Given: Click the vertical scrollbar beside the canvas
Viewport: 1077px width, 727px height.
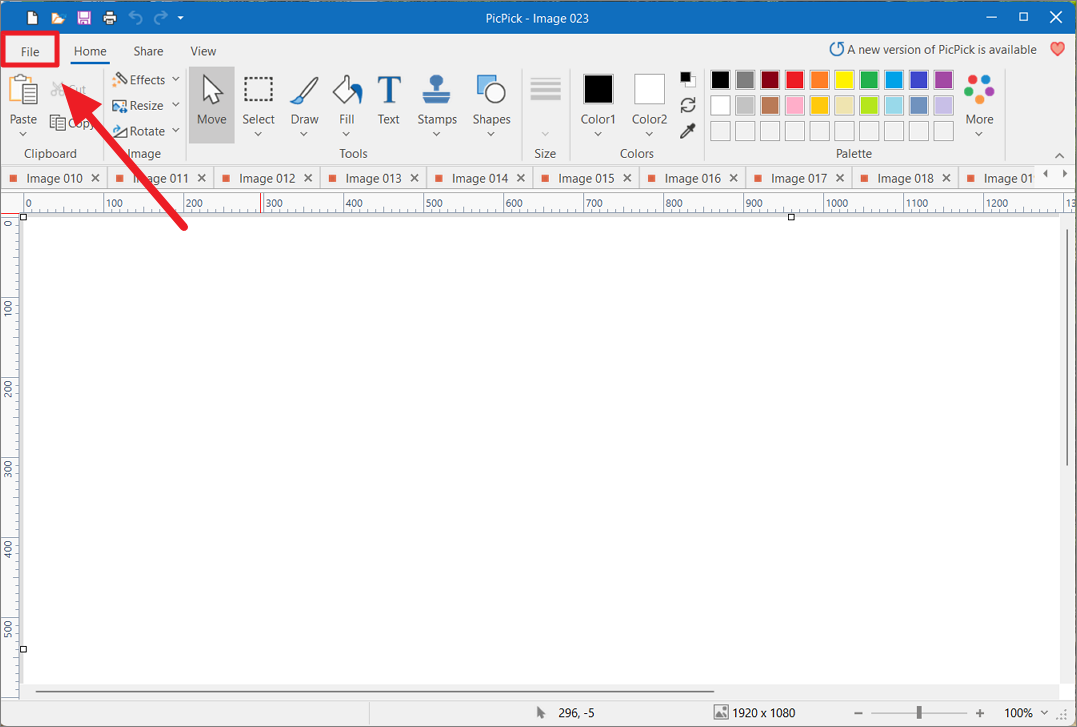Looking at the screenshot, I should tap(1067, 348).
